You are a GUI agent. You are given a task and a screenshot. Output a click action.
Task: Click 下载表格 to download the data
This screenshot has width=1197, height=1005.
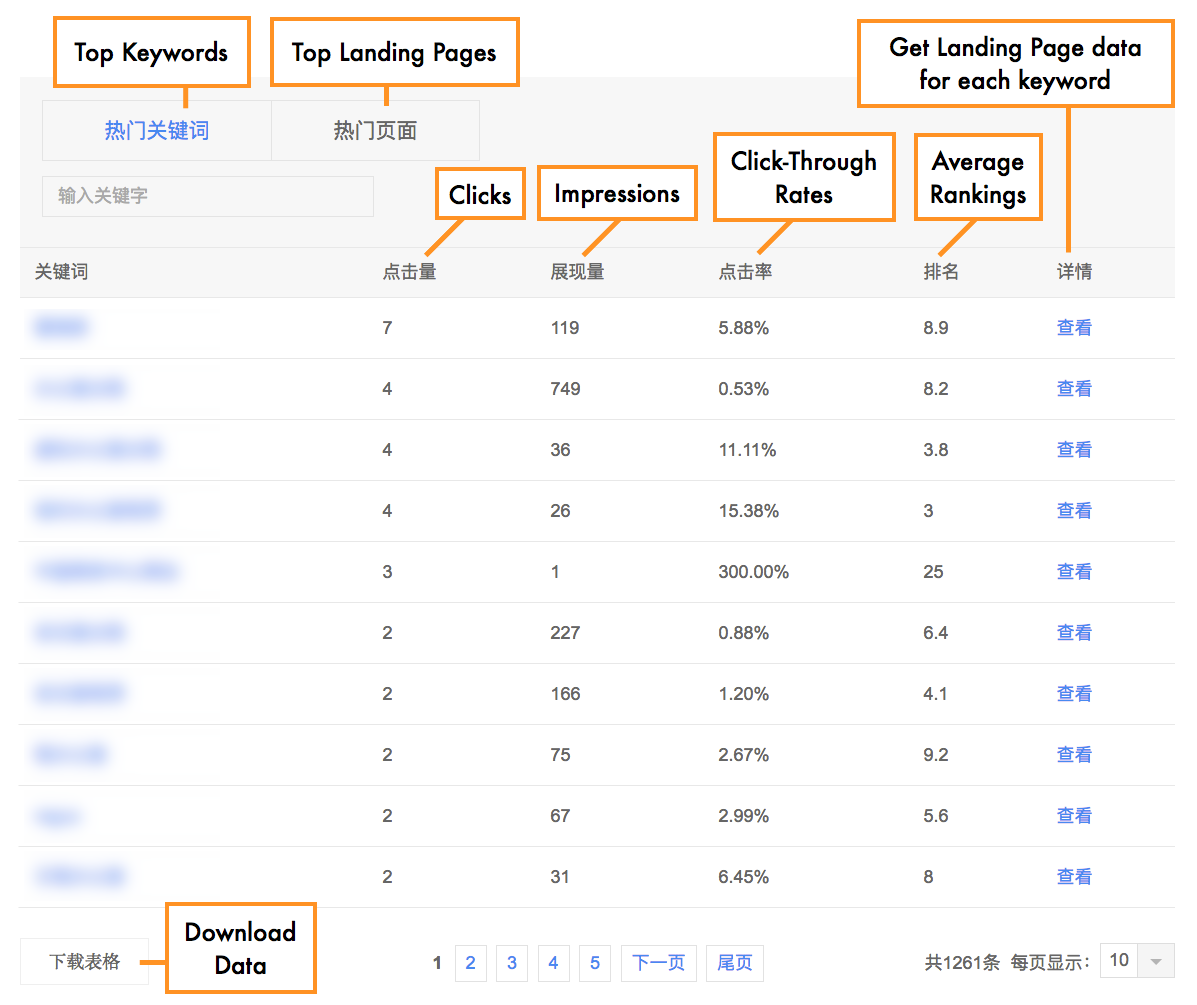pyautogui.click(x=84, y=960)
